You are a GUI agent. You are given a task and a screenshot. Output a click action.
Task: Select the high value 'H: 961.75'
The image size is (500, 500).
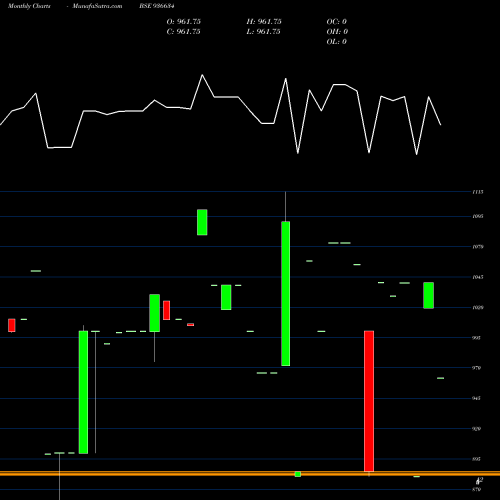coord(264,22)
